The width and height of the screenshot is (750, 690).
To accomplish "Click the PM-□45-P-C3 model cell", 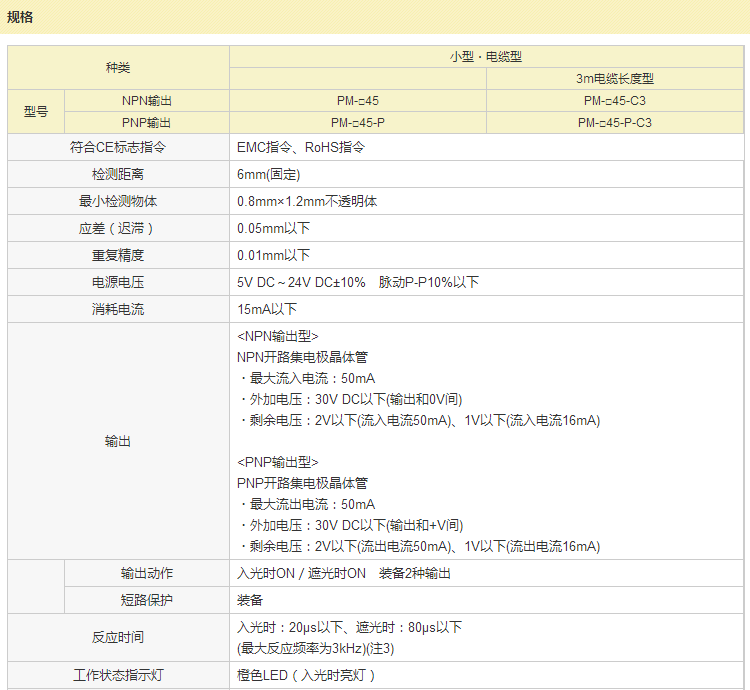I will click(x=614, y=122).
